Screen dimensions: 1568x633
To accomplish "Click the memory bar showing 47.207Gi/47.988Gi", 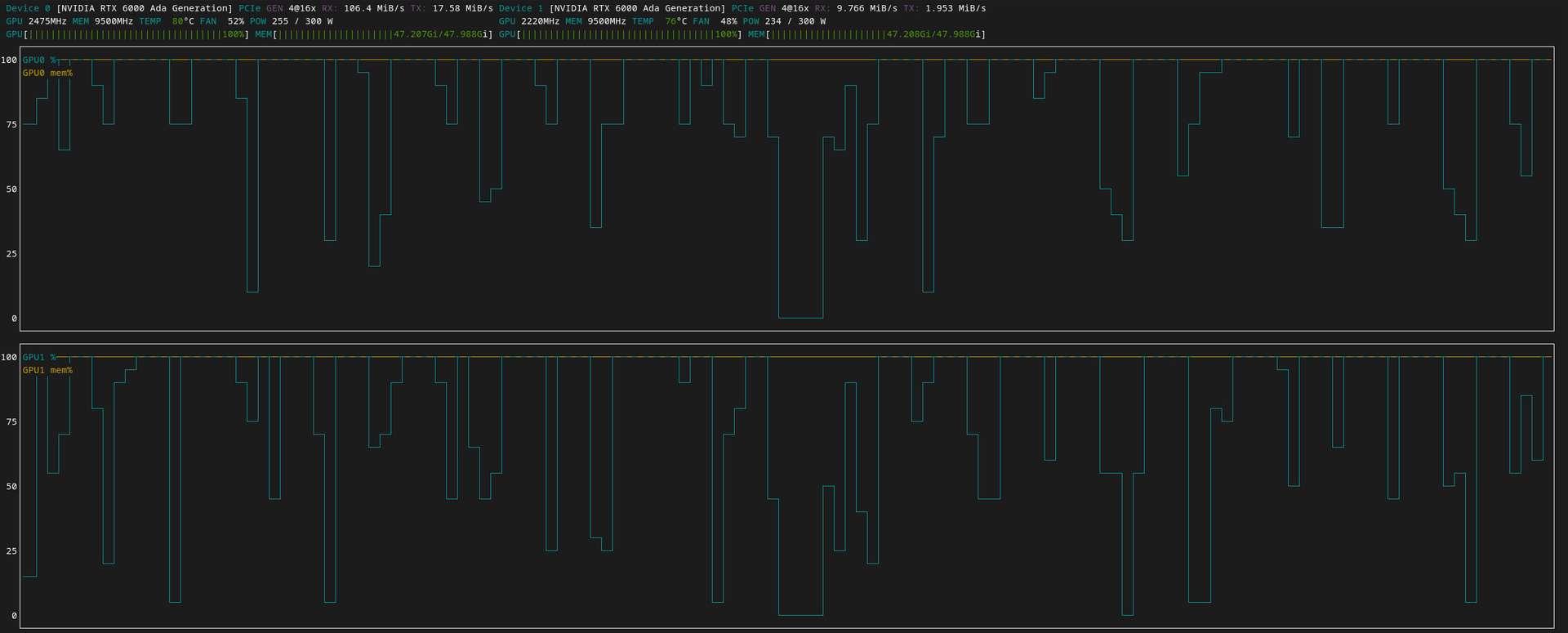I will click(374, 34).
